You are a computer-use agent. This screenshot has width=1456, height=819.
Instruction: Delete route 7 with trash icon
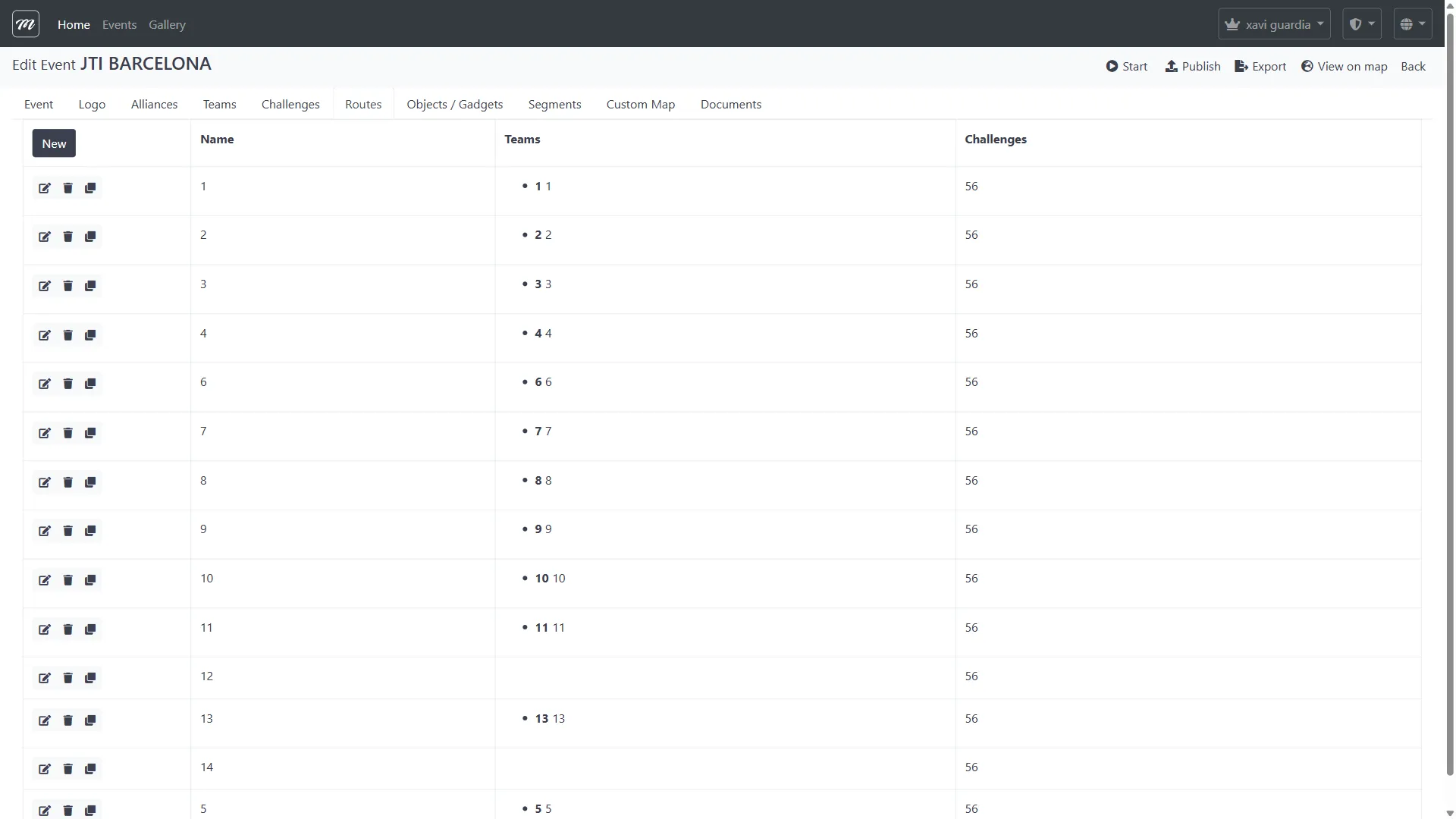click(67, 433)
